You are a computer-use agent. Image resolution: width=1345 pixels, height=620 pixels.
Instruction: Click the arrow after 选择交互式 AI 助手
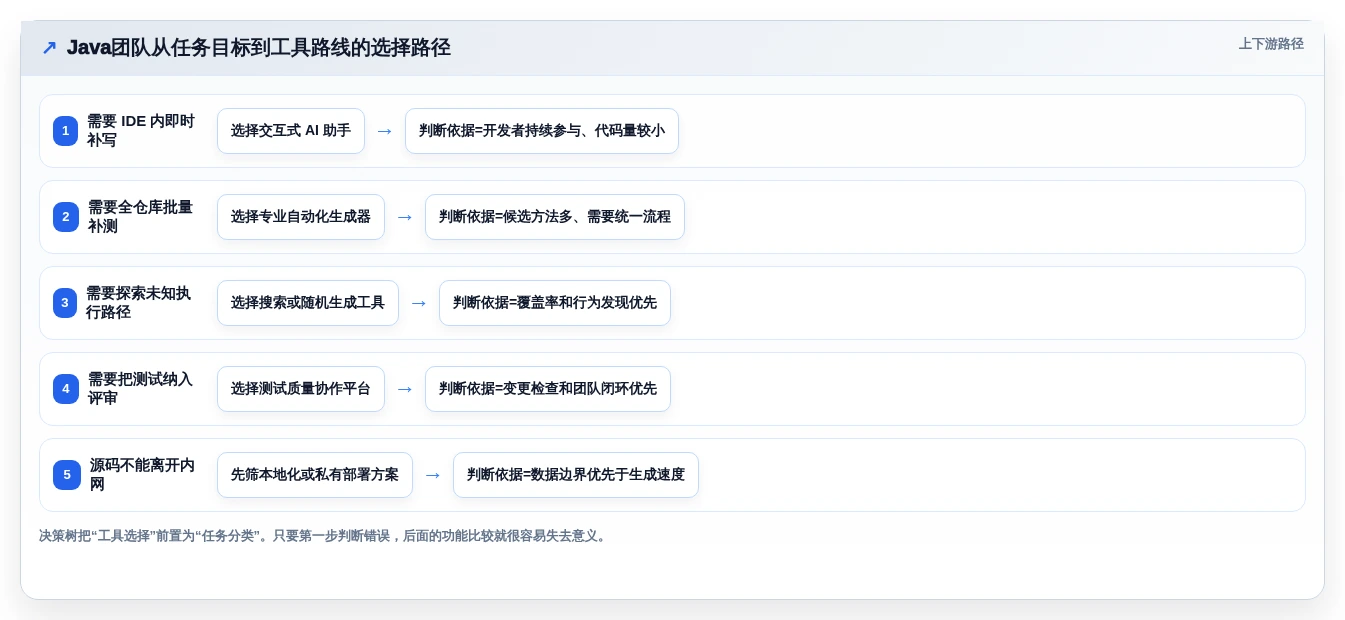coord(385,131)
